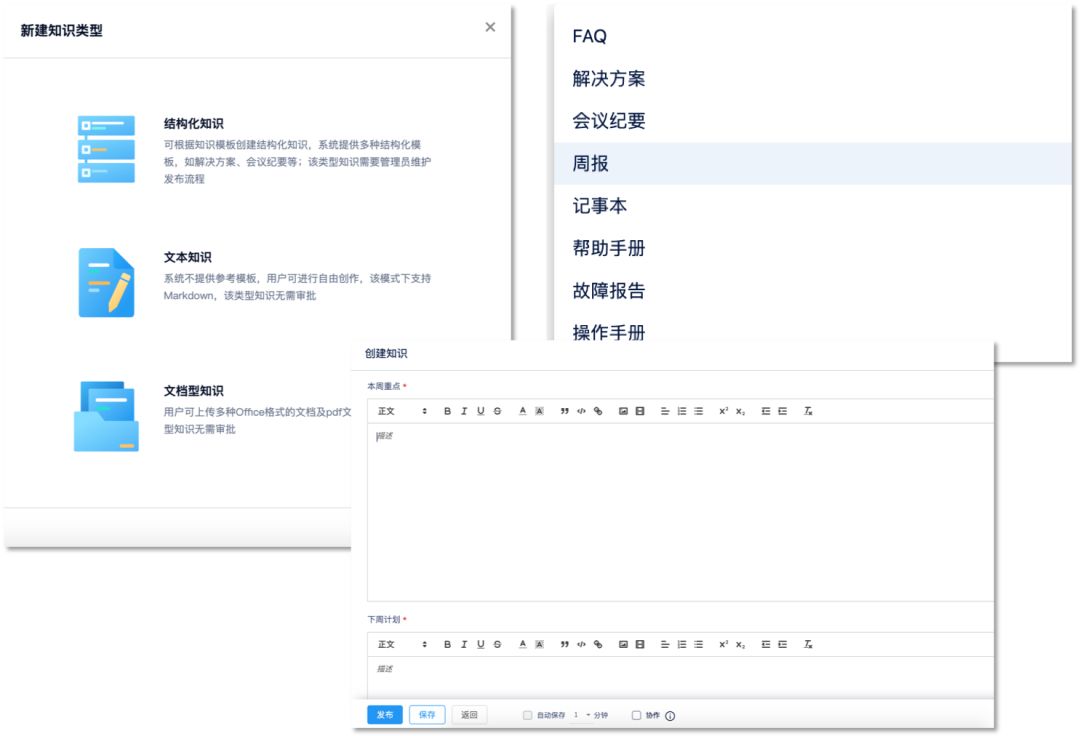Image resolution: width=1080 pixels, height=736 pixels.
Task: Toggle underline in 下周计划 editor toolbar
Action: (x=480, y=644)
